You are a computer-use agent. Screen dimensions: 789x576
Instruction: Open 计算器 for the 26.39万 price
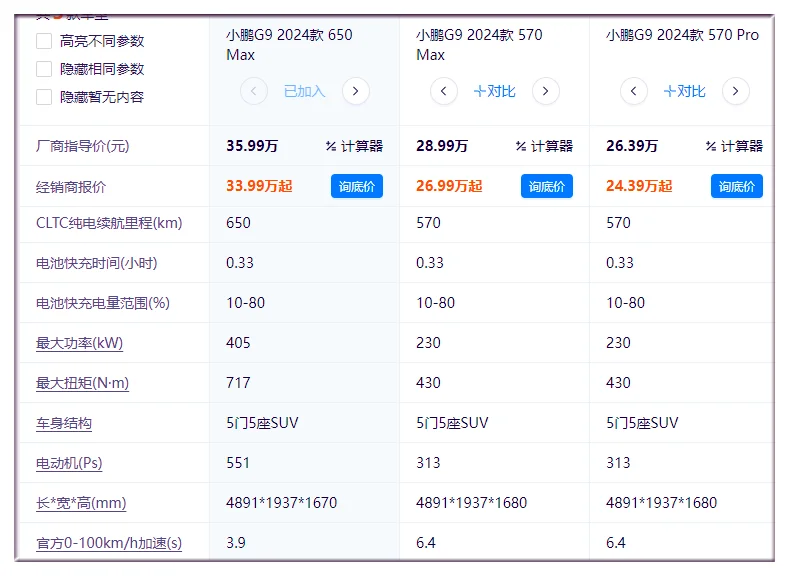point(734,146)
